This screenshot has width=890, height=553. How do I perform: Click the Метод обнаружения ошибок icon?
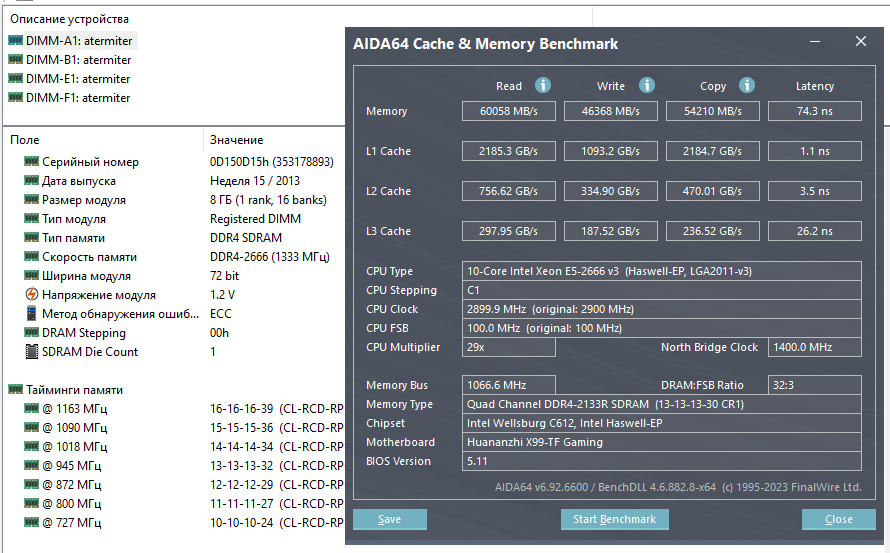tap(32, 313)
